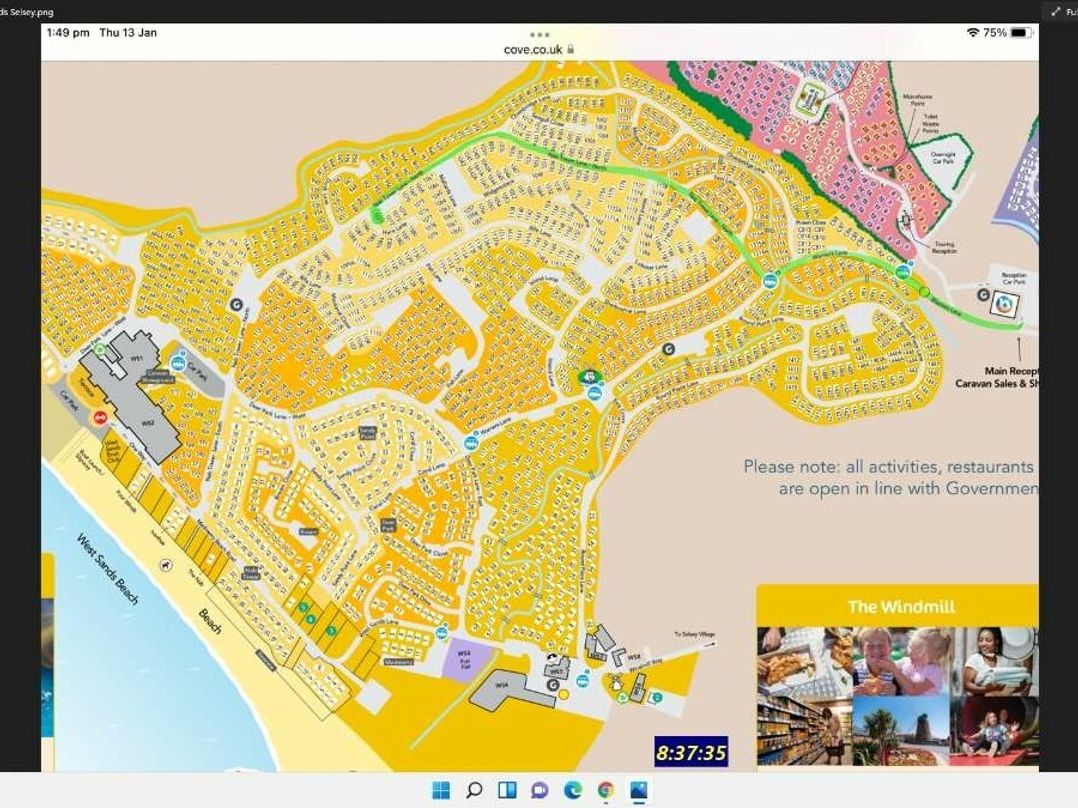1078x808 pixels.
Task: Click the red no-entry symbol near the west Car Park
Action: (x=99, y=416)
